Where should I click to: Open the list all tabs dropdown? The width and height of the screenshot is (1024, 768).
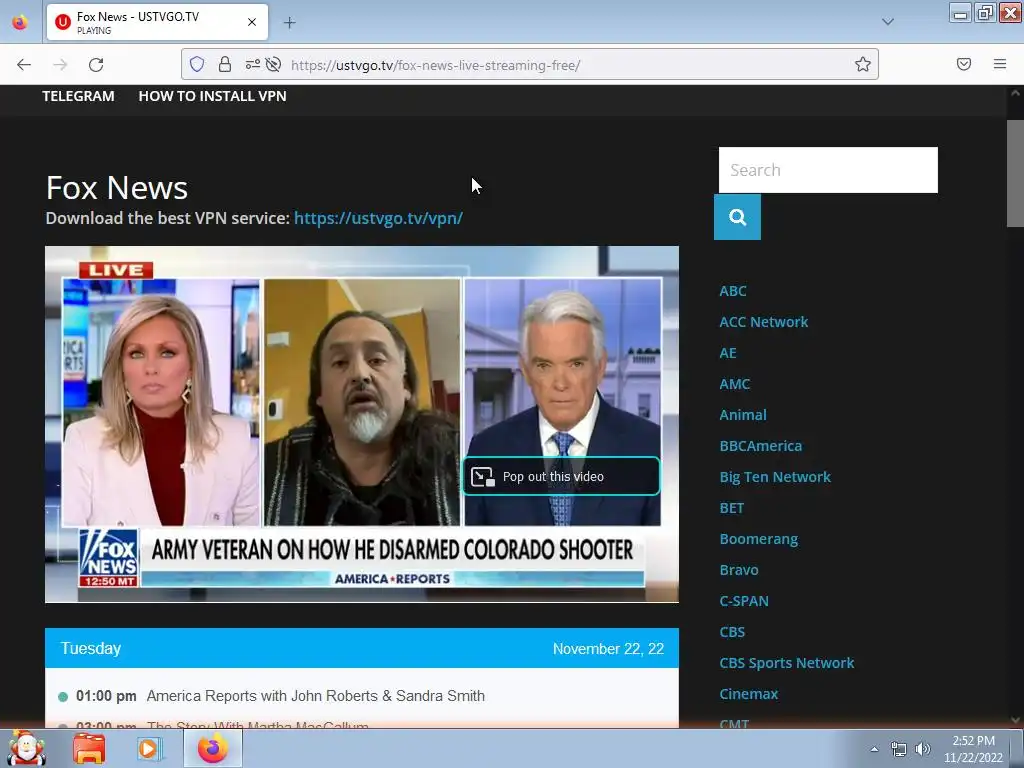point(888,22)
